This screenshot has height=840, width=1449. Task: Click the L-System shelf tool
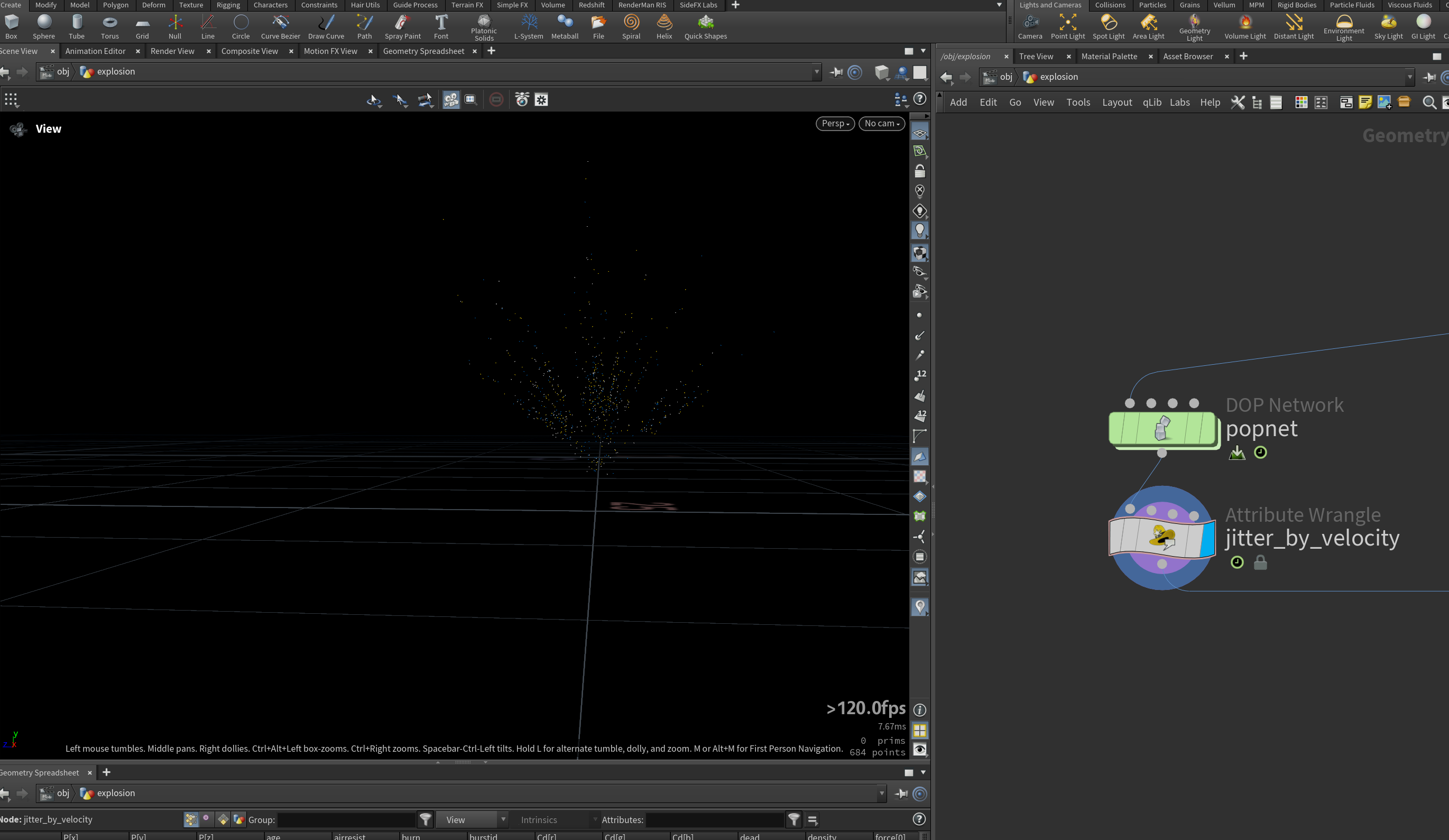(529, 26)
